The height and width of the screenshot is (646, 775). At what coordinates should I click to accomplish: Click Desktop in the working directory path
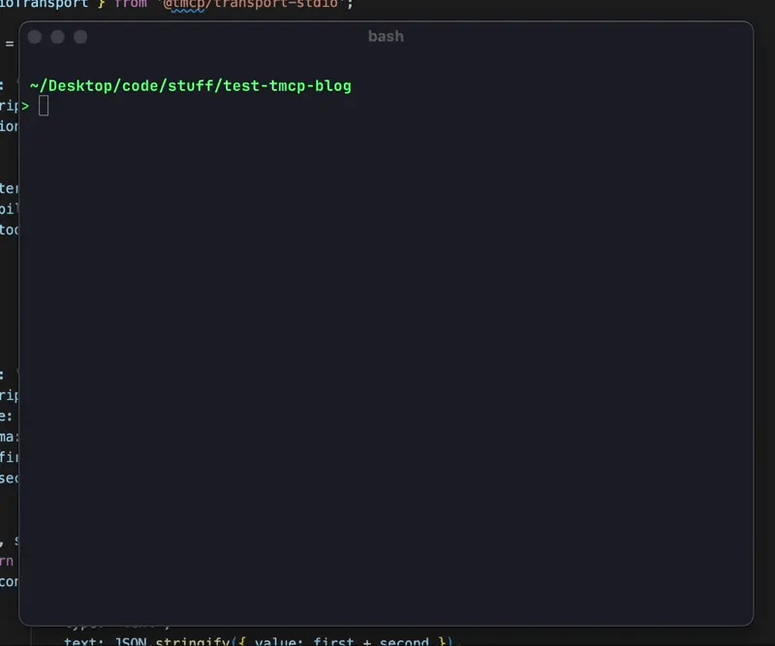point(79,85)
